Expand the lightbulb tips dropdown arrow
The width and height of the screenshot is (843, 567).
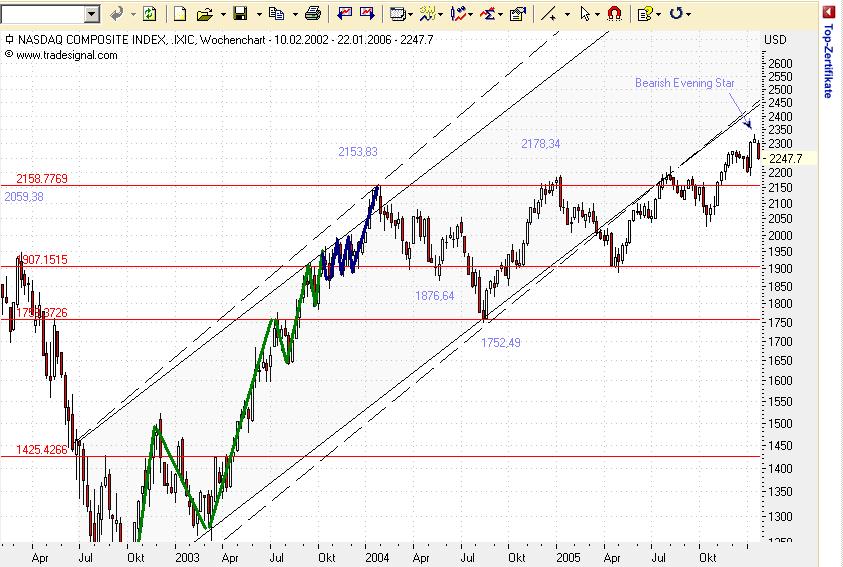click(659, 15)
